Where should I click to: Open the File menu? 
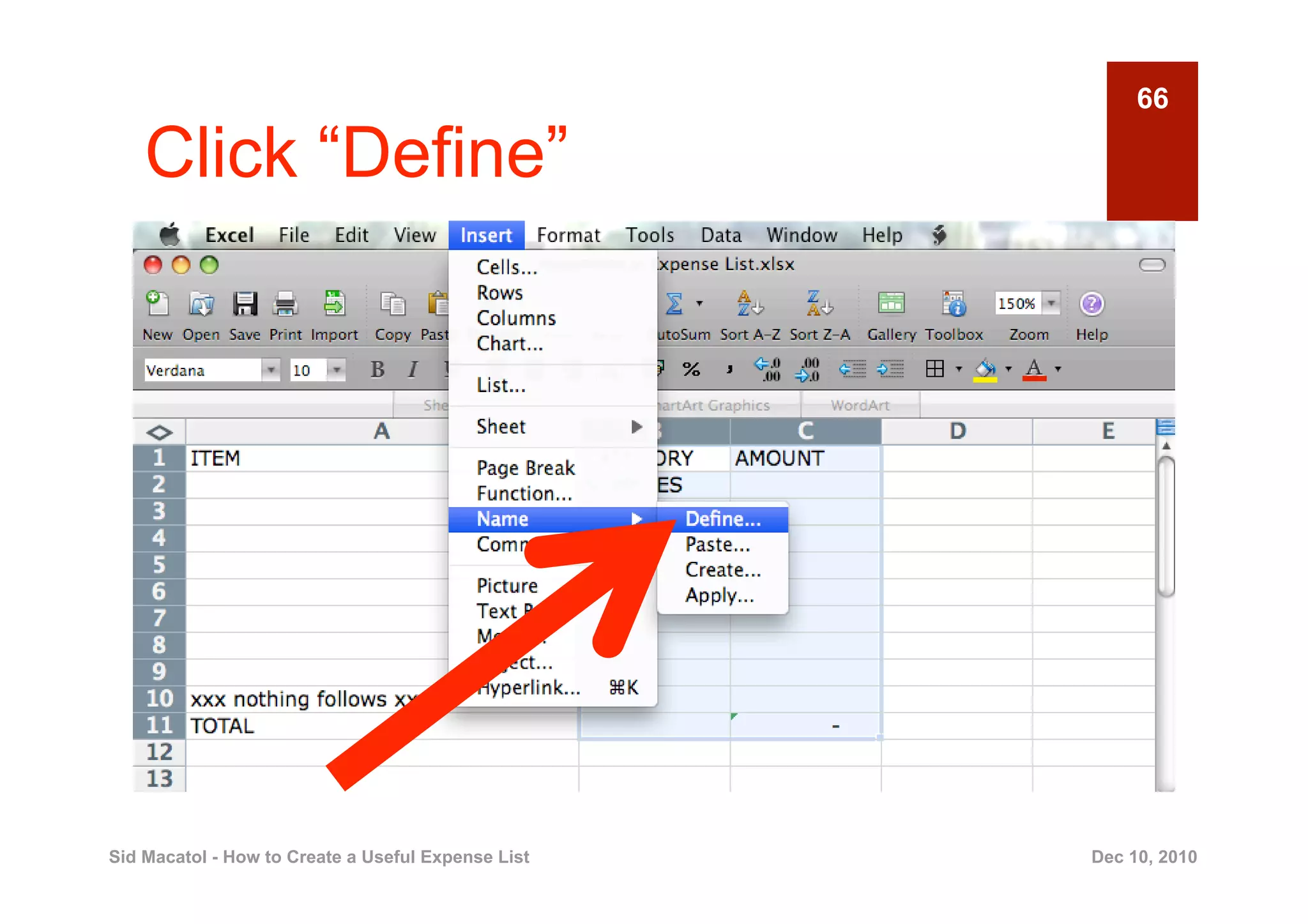(x=294, y=235)
